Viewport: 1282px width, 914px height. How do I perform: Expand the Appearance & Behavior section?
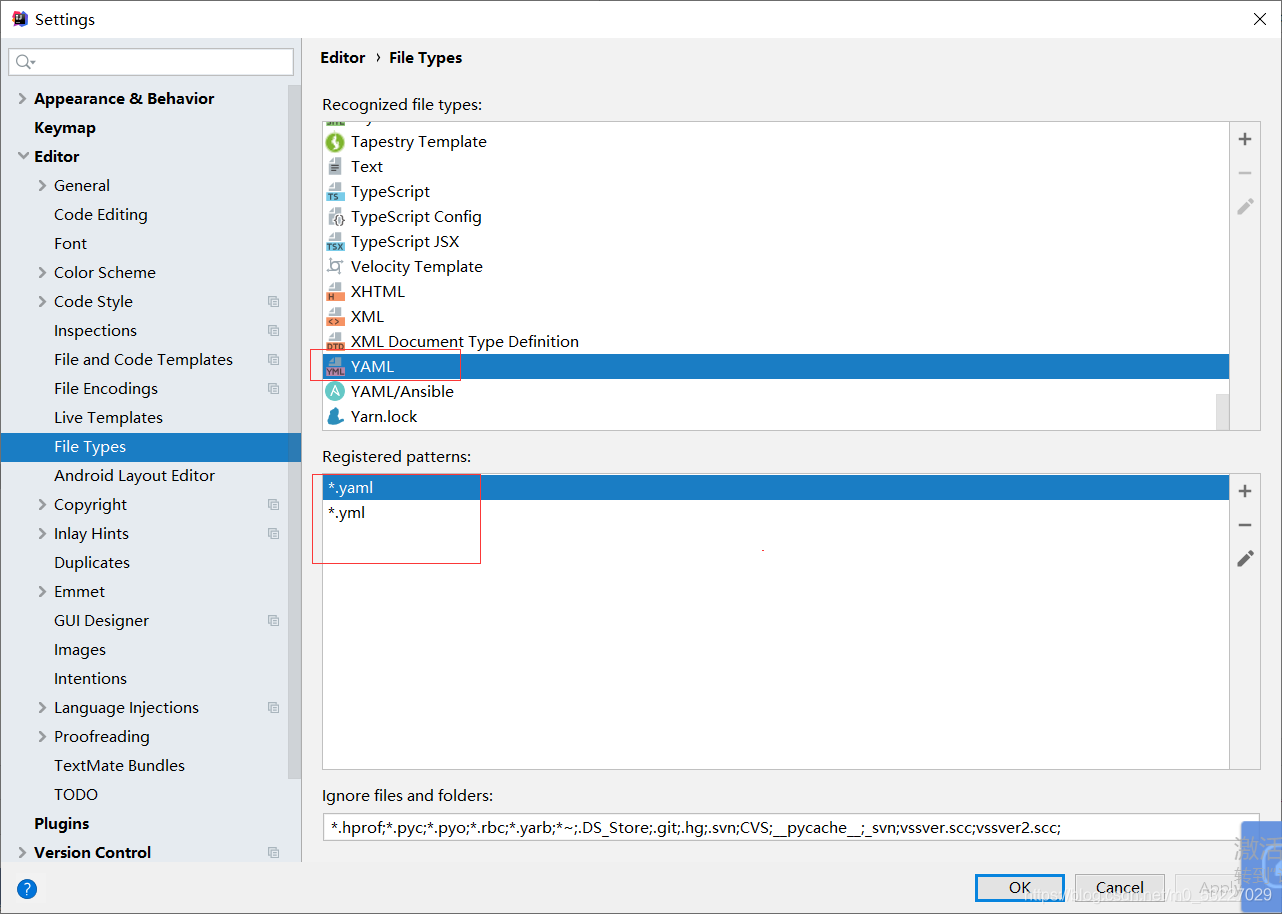[22, 98]
